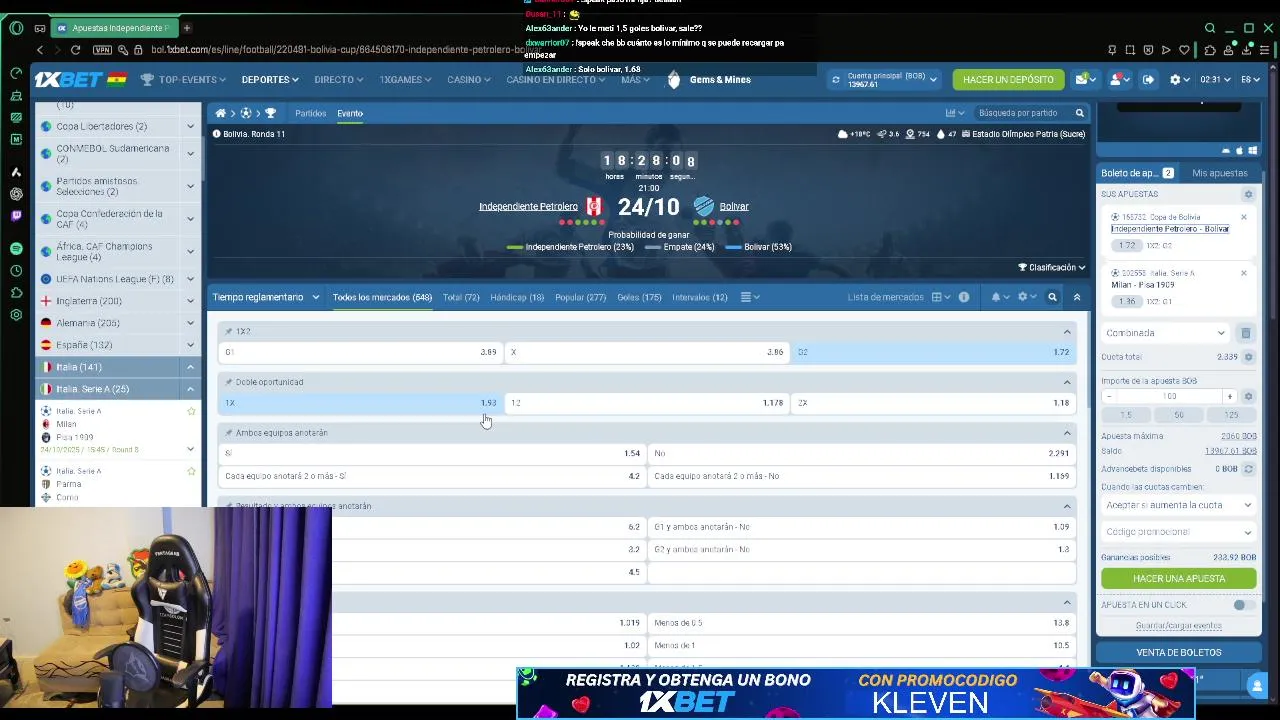This screenshot has height=720, width=1280.
Task: Open the user account profile icon
Action: pyautogui.click(x=1117, y=79)
